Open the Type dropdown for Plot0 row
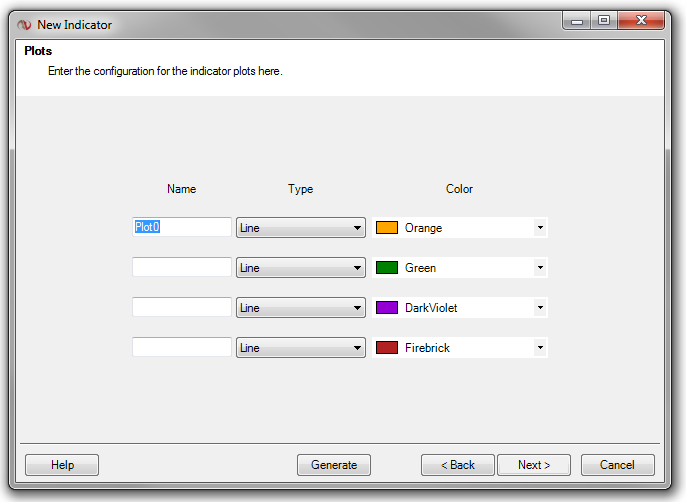 coord(301,228)
